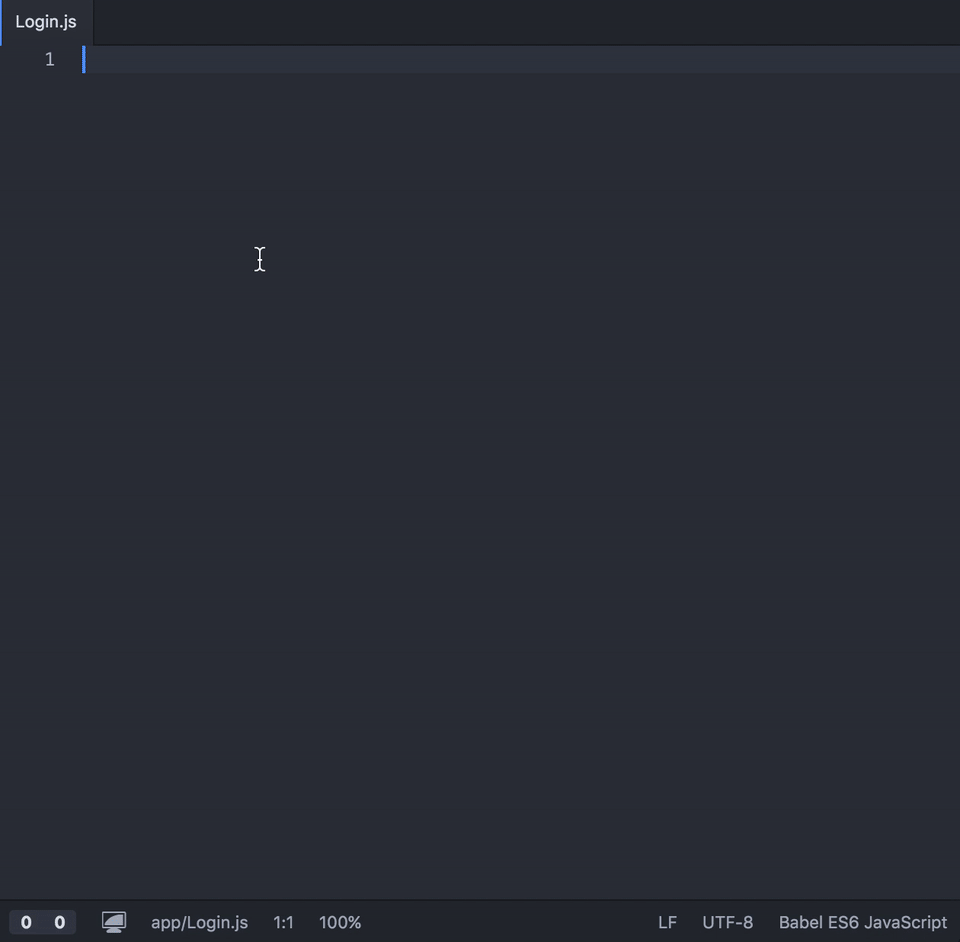Change the UTF-8 file encoding

coord(727,922)
